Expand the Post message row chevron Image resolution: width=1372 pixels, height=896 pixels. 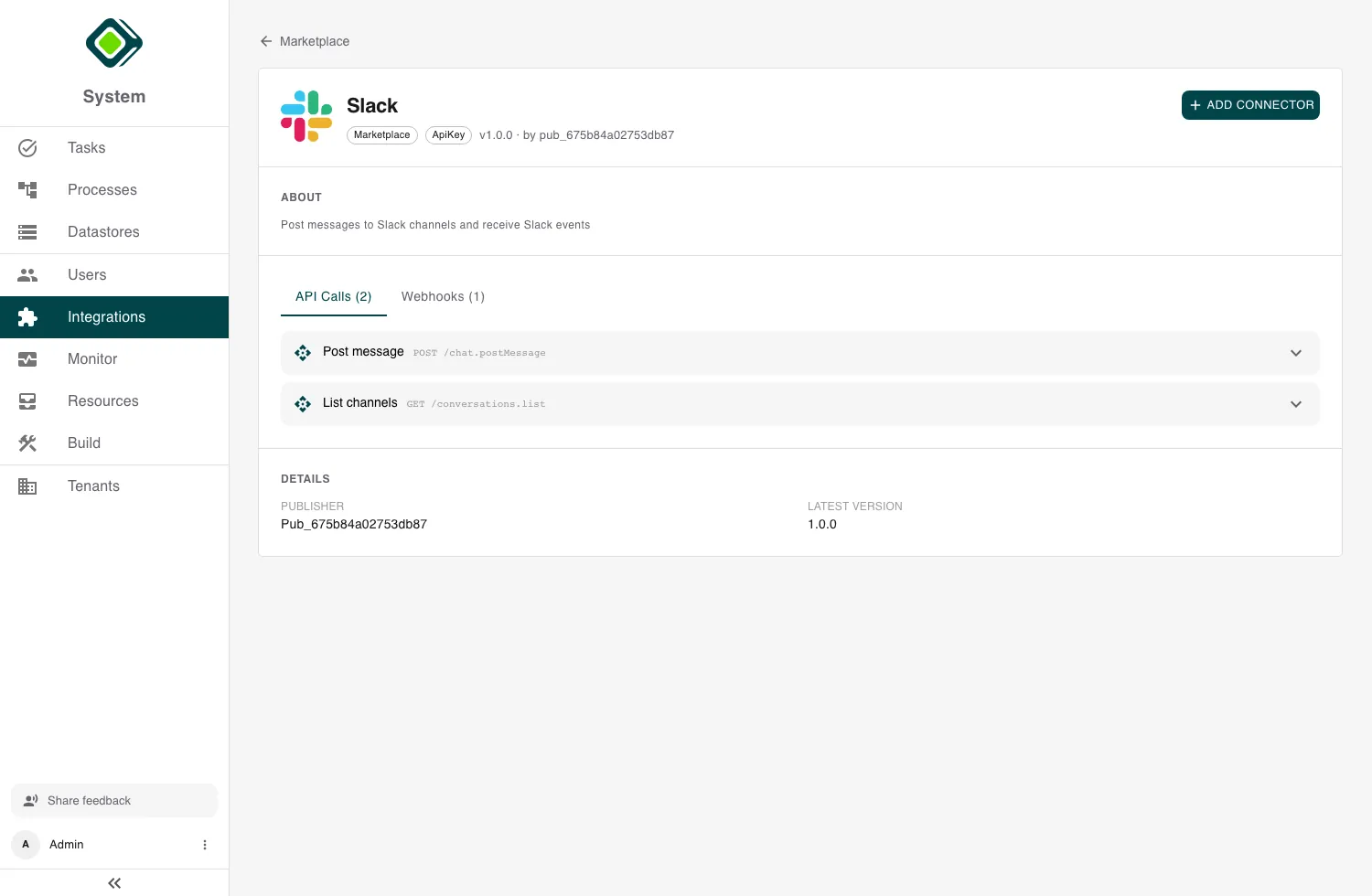(x=1296, y=353)
